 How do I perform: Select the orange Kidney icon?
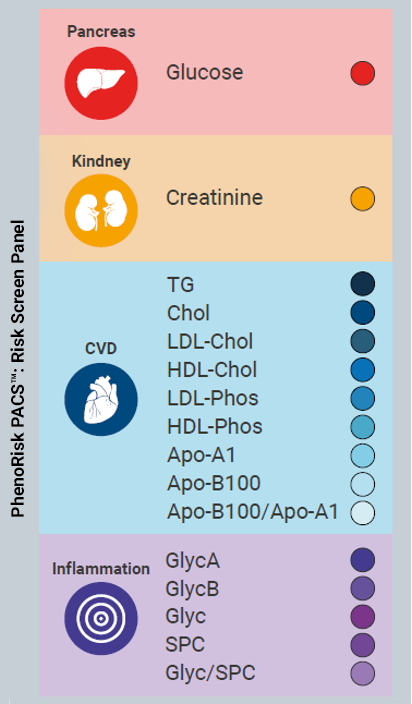[101, 211]
